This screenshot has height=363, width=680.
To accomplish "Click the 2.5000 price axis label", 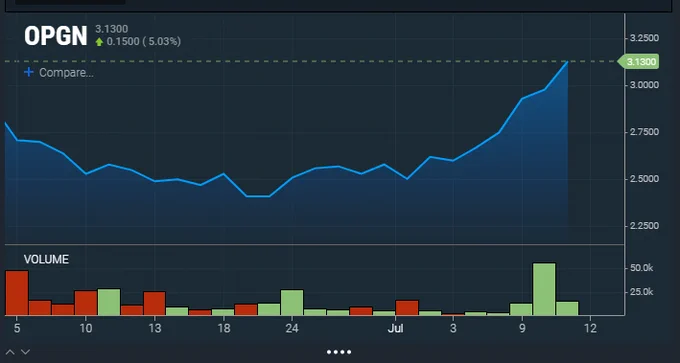I will point(644,179).
